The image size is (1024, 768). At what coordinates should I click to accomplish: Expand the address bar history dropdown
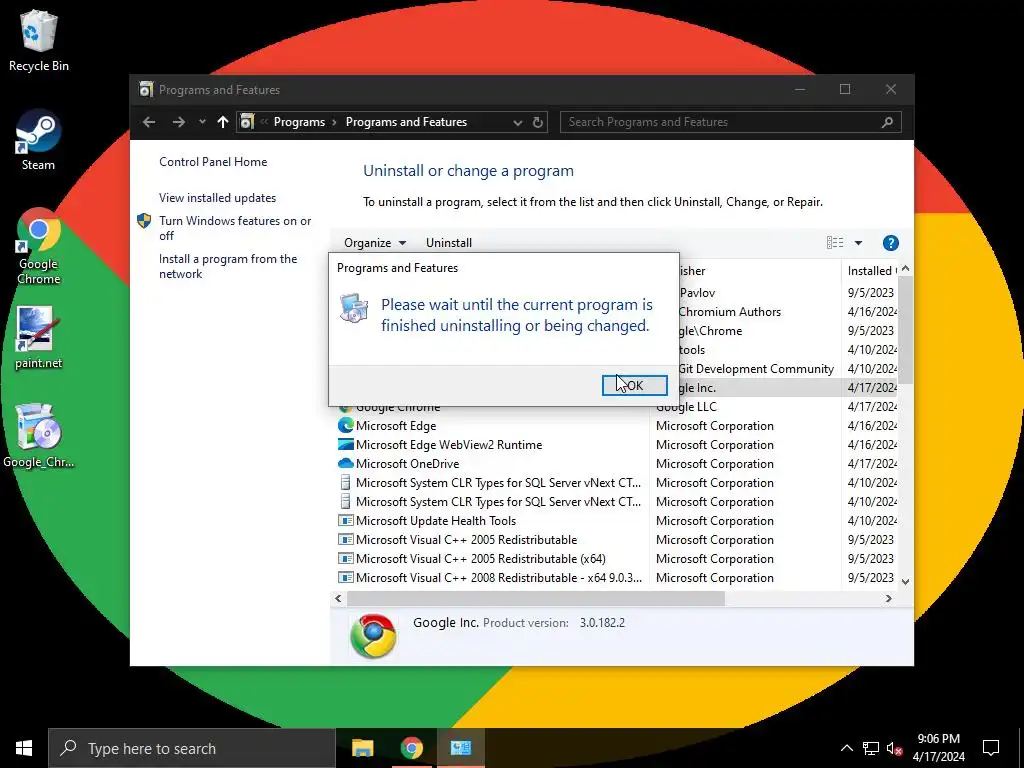tap(518, 122)
